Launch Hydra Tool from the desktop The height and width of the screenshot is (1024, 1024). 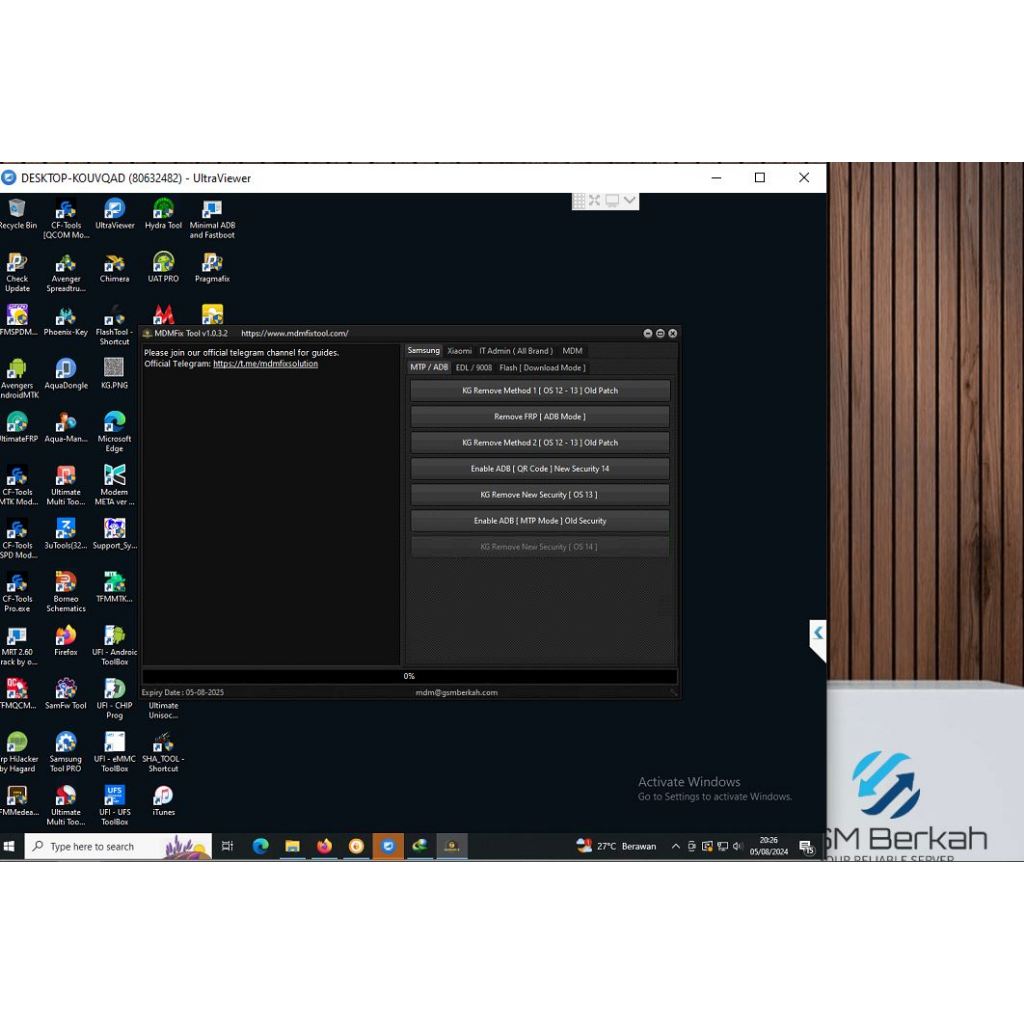pos(163,214)
